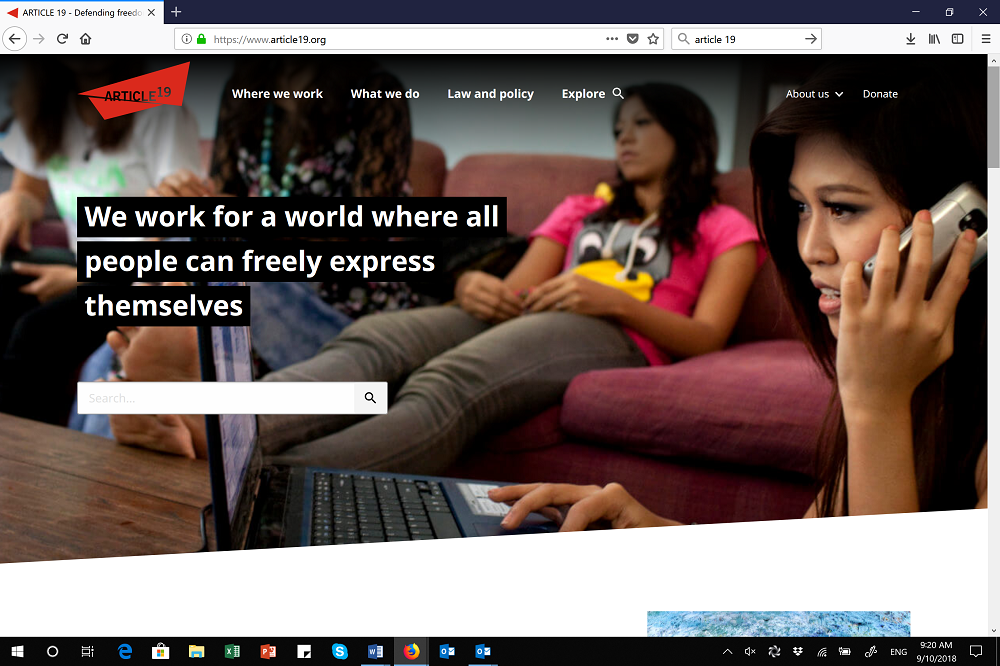The width and height of the screenshot is (1000, 666).
Task: Click the Firefox reload page button
Action: tap(62, 39)
